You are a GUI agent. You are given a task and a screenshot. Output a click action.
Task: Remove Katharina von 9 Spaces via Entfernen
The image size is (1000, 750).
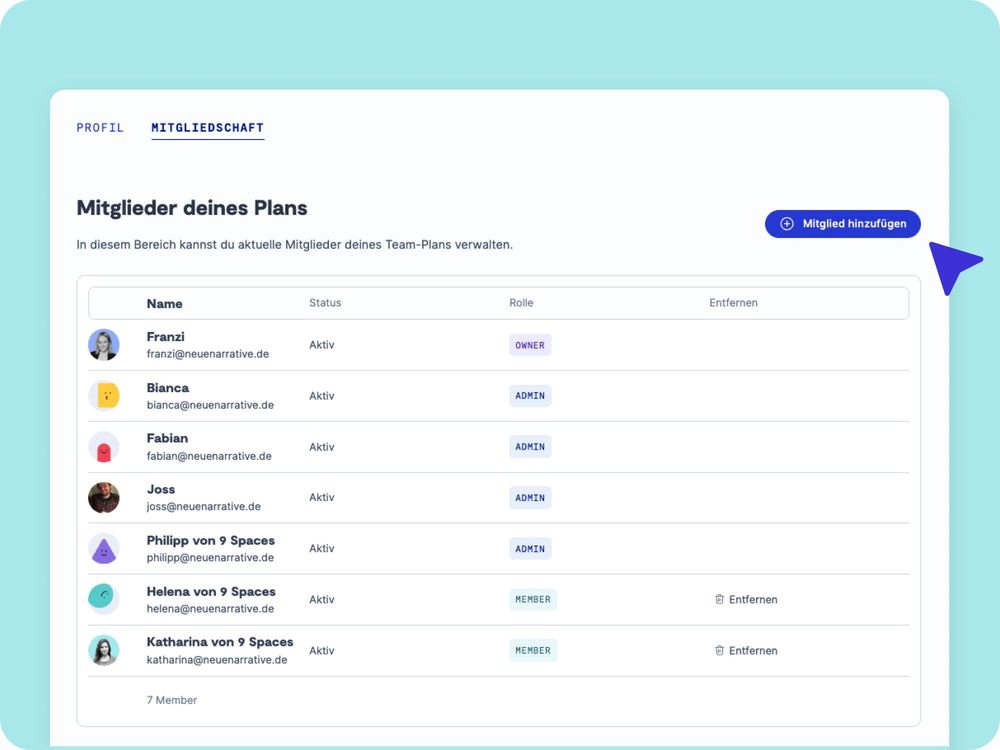pos(746,651)
